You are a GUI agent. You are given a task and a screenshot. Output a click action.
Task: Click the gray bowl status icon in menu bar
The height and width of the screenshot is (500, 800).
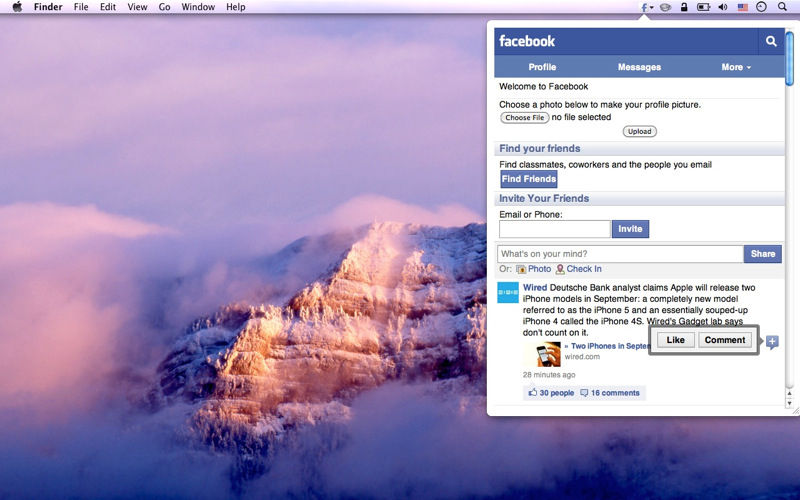665,7
